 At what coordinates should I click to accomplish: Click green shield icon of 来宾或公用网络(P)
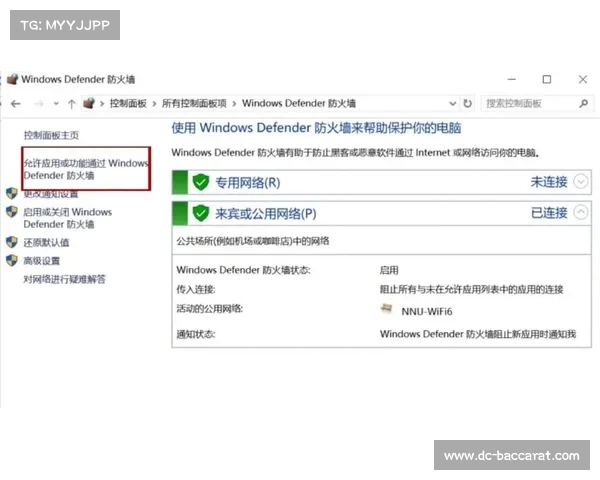click(201, 213)
